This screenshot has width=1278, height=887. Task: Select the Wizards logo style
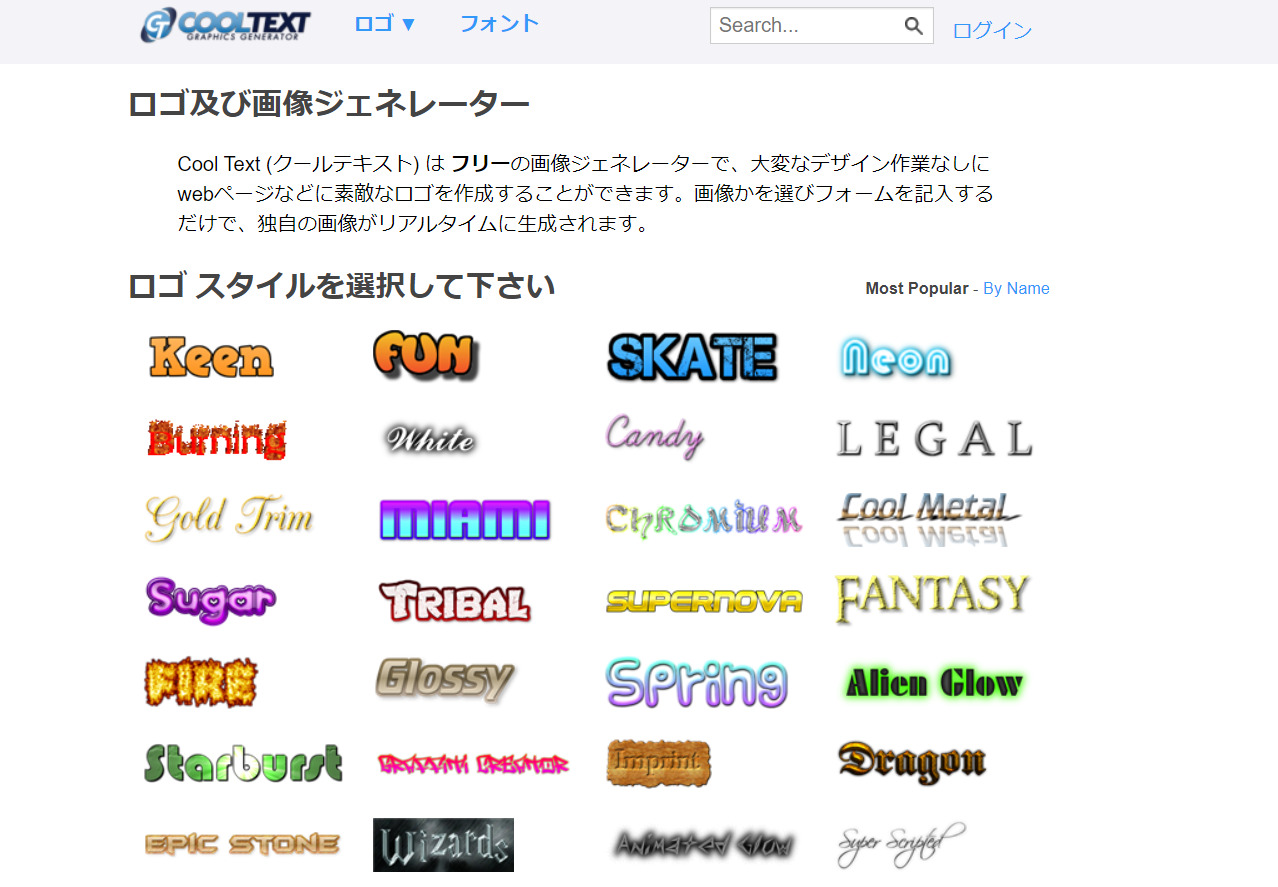pyautogui.click(x=443, y=845)
